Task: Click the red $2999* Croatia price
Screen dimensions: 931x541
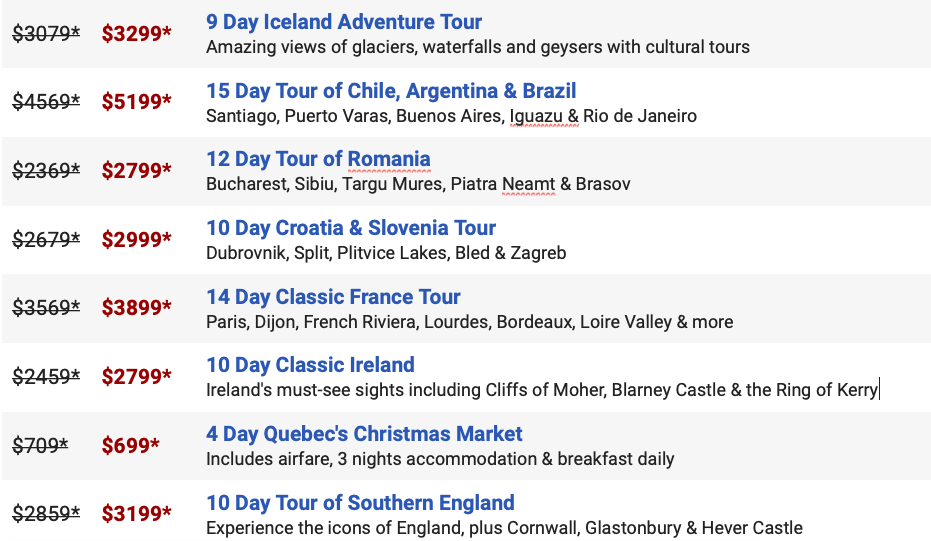Action: pos(137,239)
